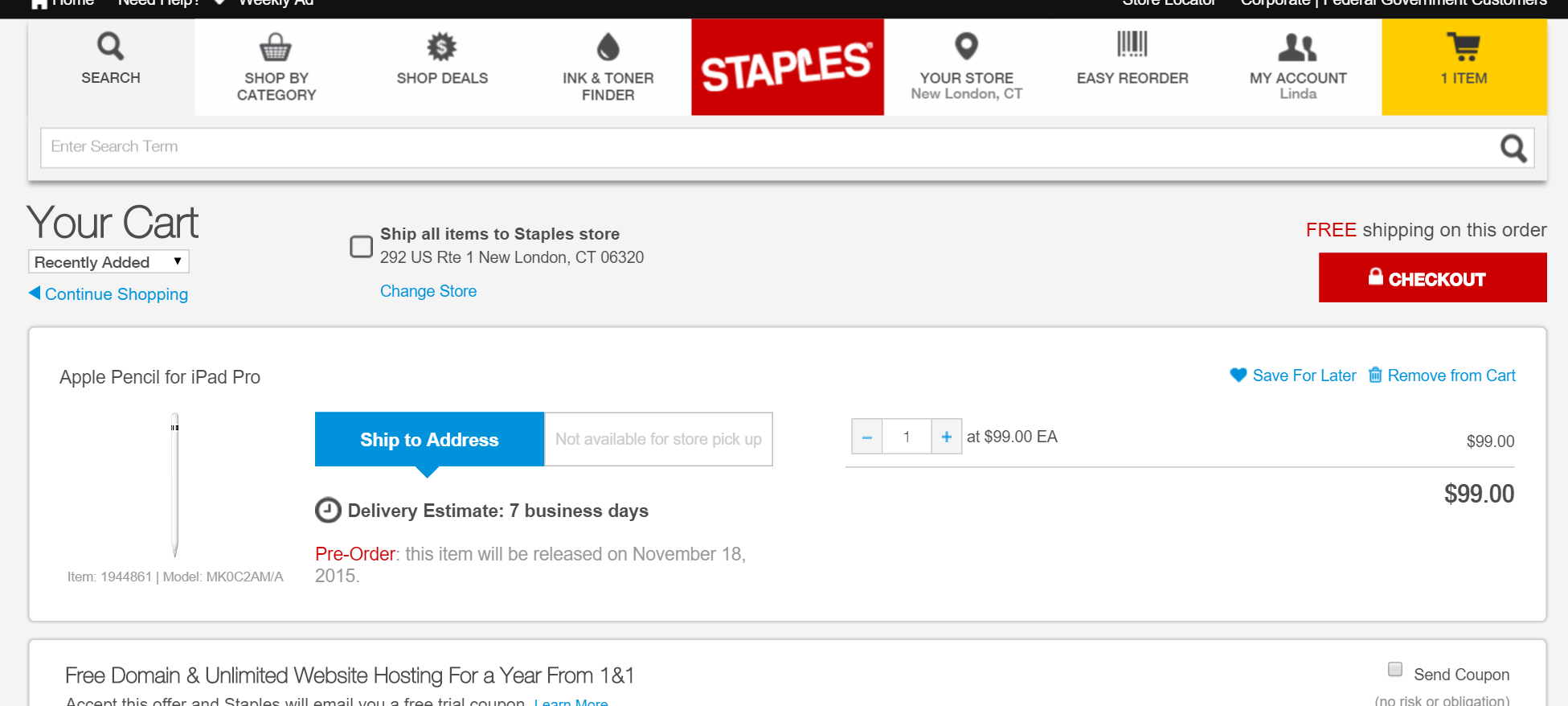Click the account name Linda

tap(1298, 94)
